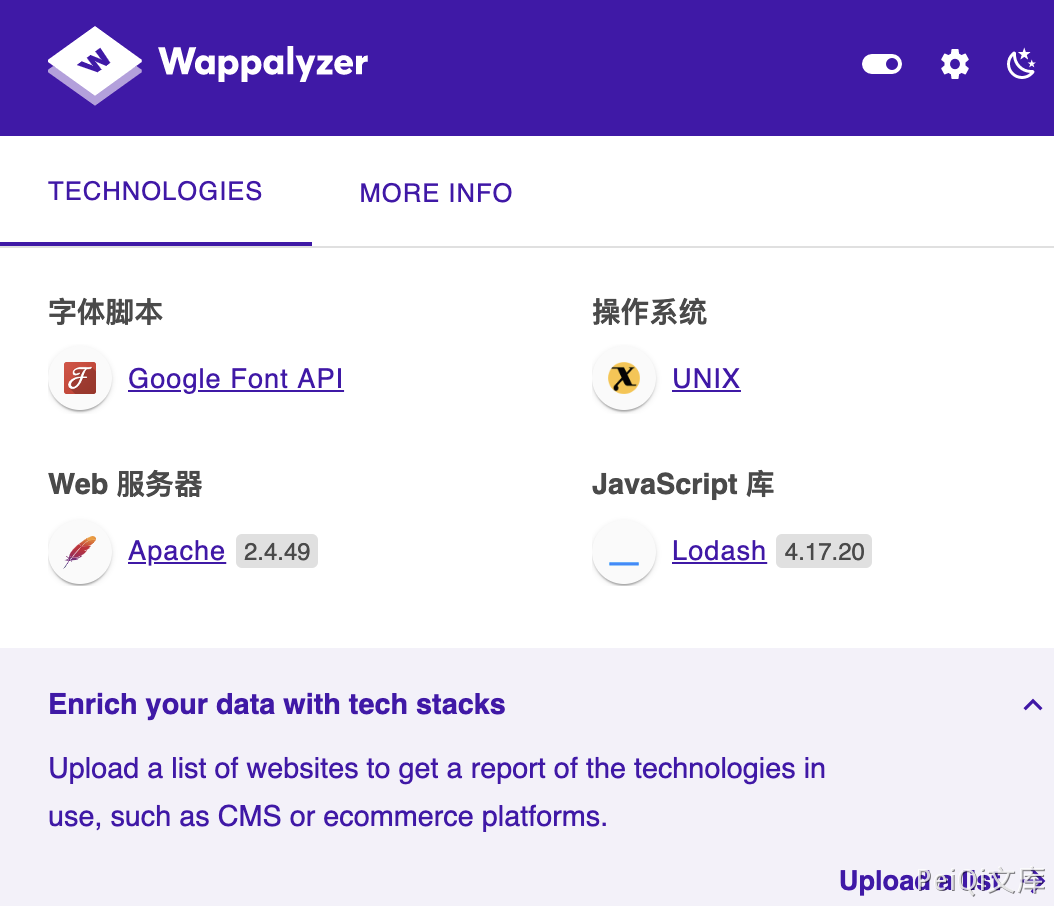The height and width of the screenshot is (906, 1054).
Task: Click the Wappalyzer title text
Action: (x=263, y=65)
